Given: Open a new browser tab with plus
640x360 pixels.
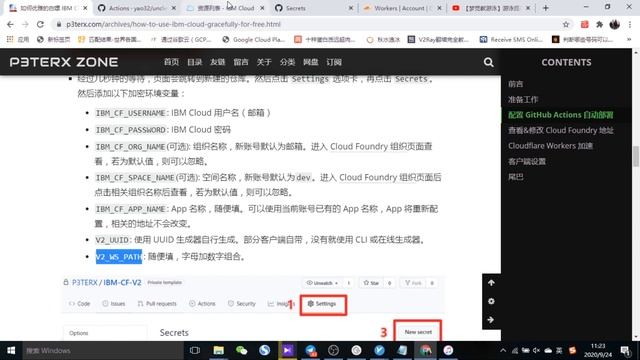Looking at the screenshot, I should pos(545,8).
